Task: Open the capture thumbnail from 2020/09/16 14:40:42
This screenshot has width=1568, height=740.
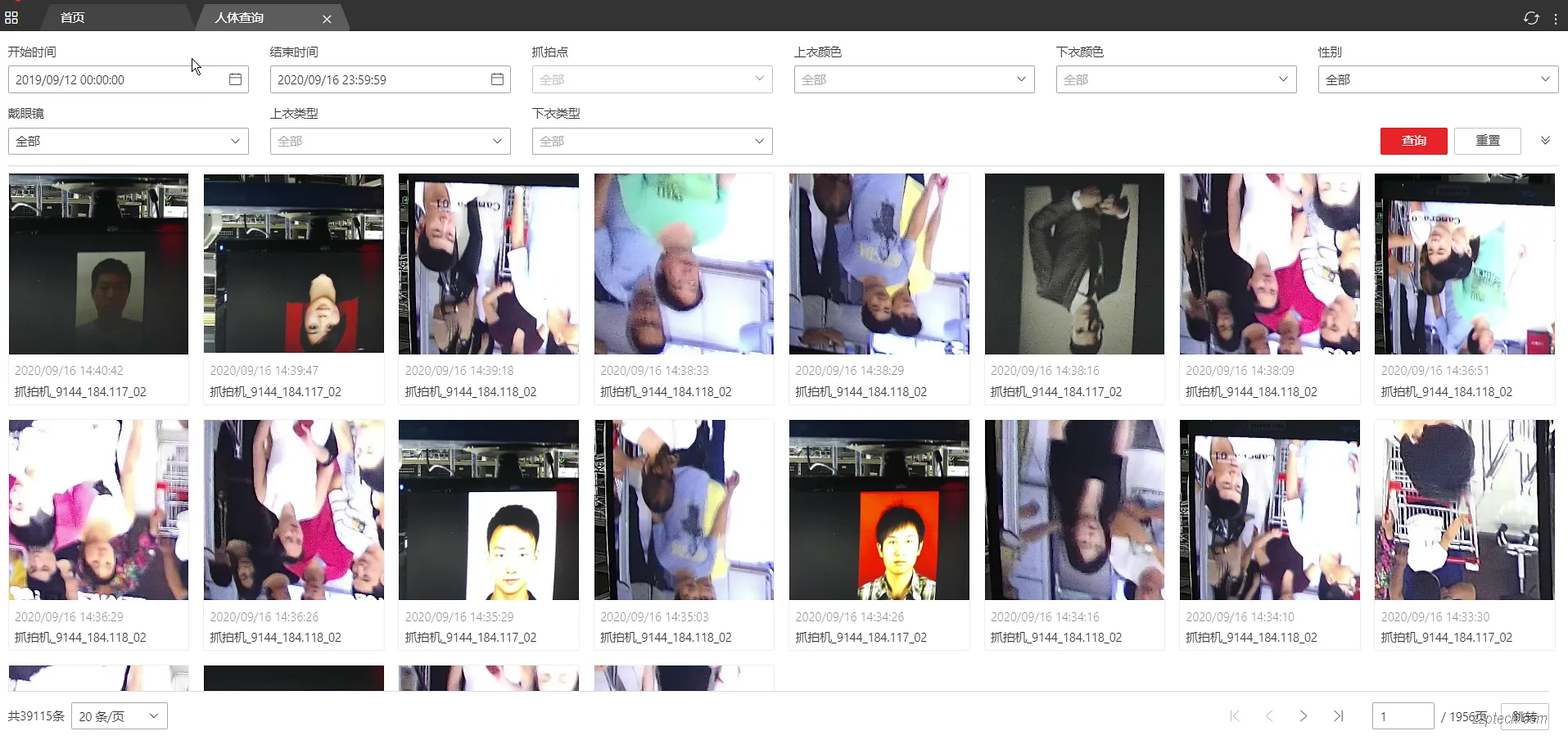Action: click(98, 264)
